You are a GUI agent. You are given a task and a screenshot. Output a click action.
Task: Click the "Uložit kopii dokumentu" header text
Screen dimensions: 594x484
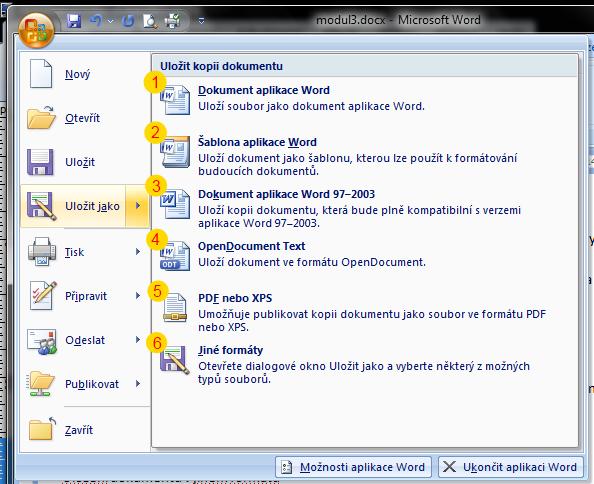pyautogui.click(x=222, y=66)
